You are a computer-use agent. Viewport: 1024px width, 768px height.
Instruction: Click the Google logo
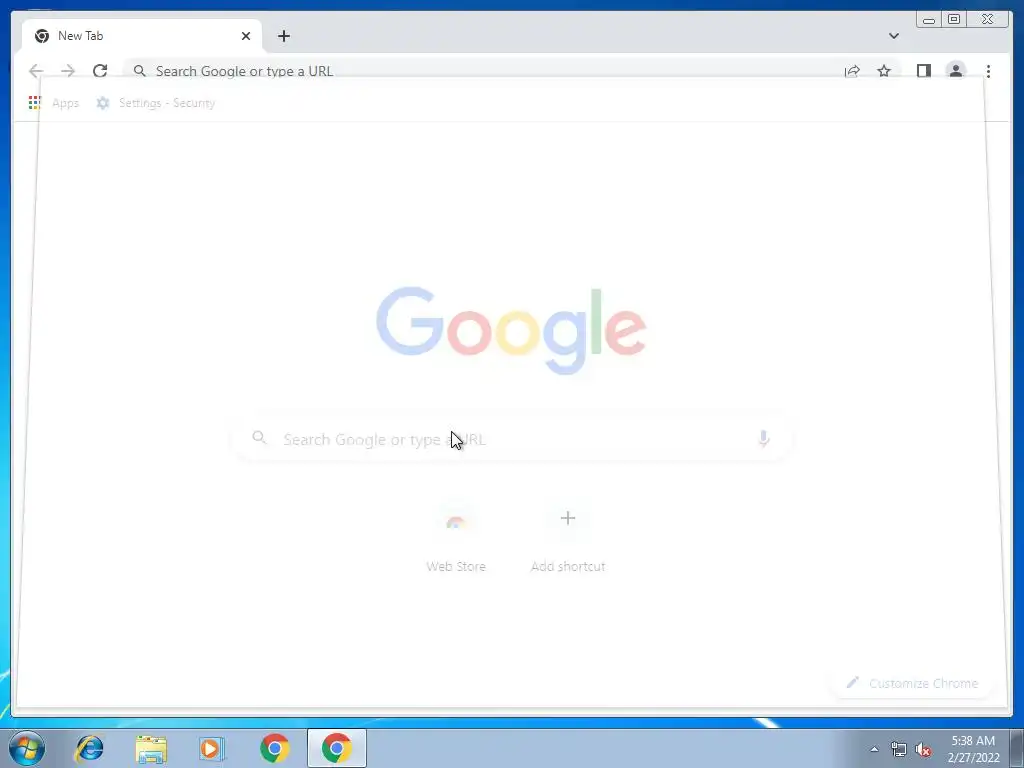click(x=511, y=330)
